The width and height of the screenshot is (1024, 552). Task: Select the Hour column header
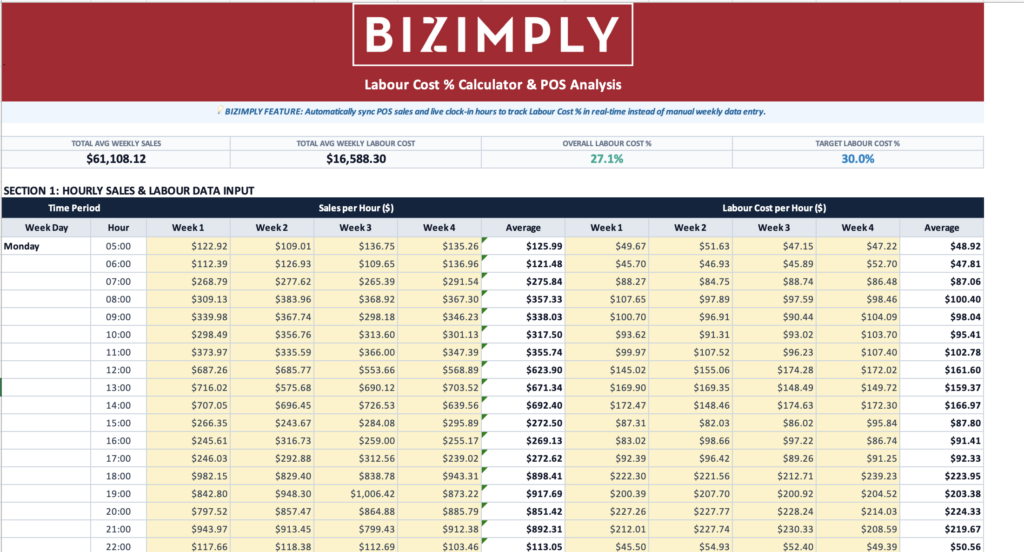(x=118, y=227)
